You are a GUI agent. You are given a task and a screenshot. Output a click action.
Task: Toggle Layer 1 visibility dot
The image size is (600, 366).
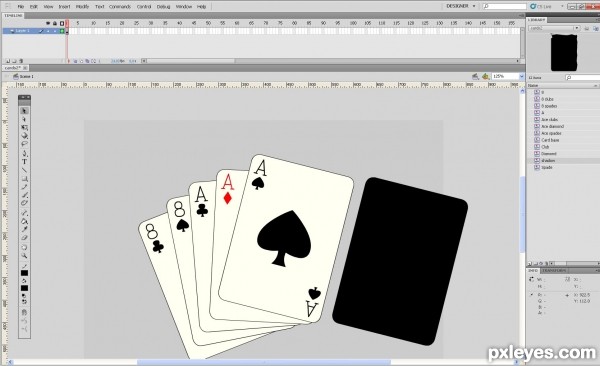point(48,31)
